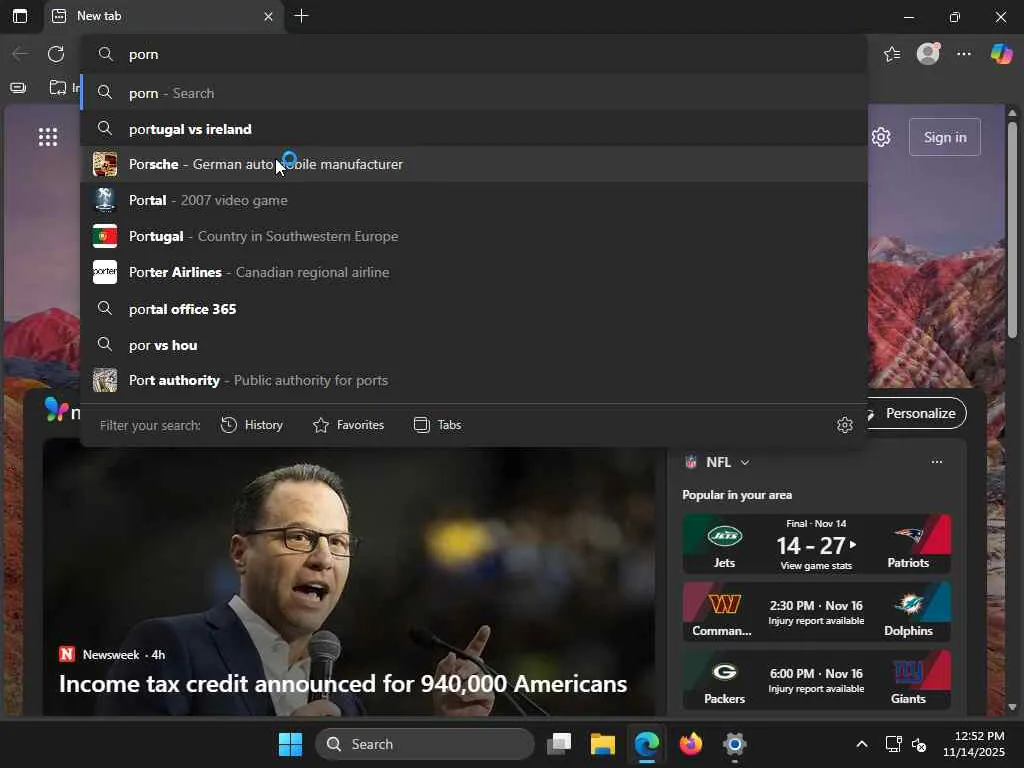This screenshot has width=1024, height=768.
Task: Show hidden system tray icons chevron
Action: pyautogui.click(x=862, y=744)
